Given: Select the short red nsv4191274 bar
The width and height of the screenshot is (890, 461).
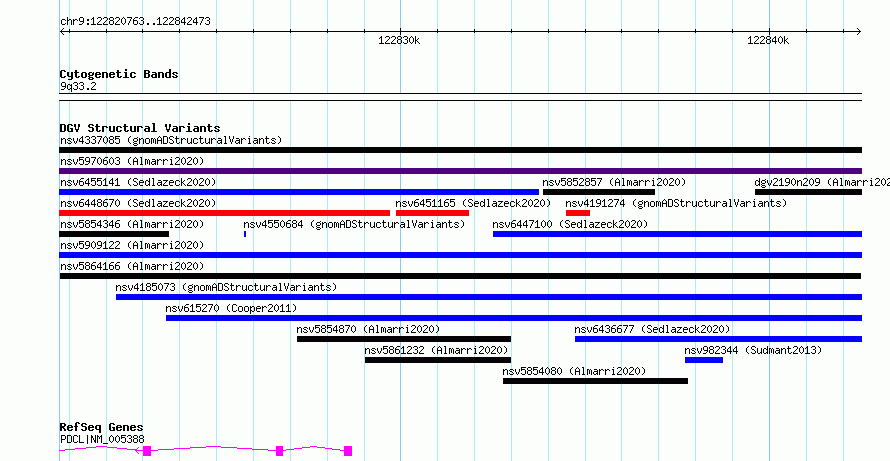Looking at the screenshot, I should point(578,213).
